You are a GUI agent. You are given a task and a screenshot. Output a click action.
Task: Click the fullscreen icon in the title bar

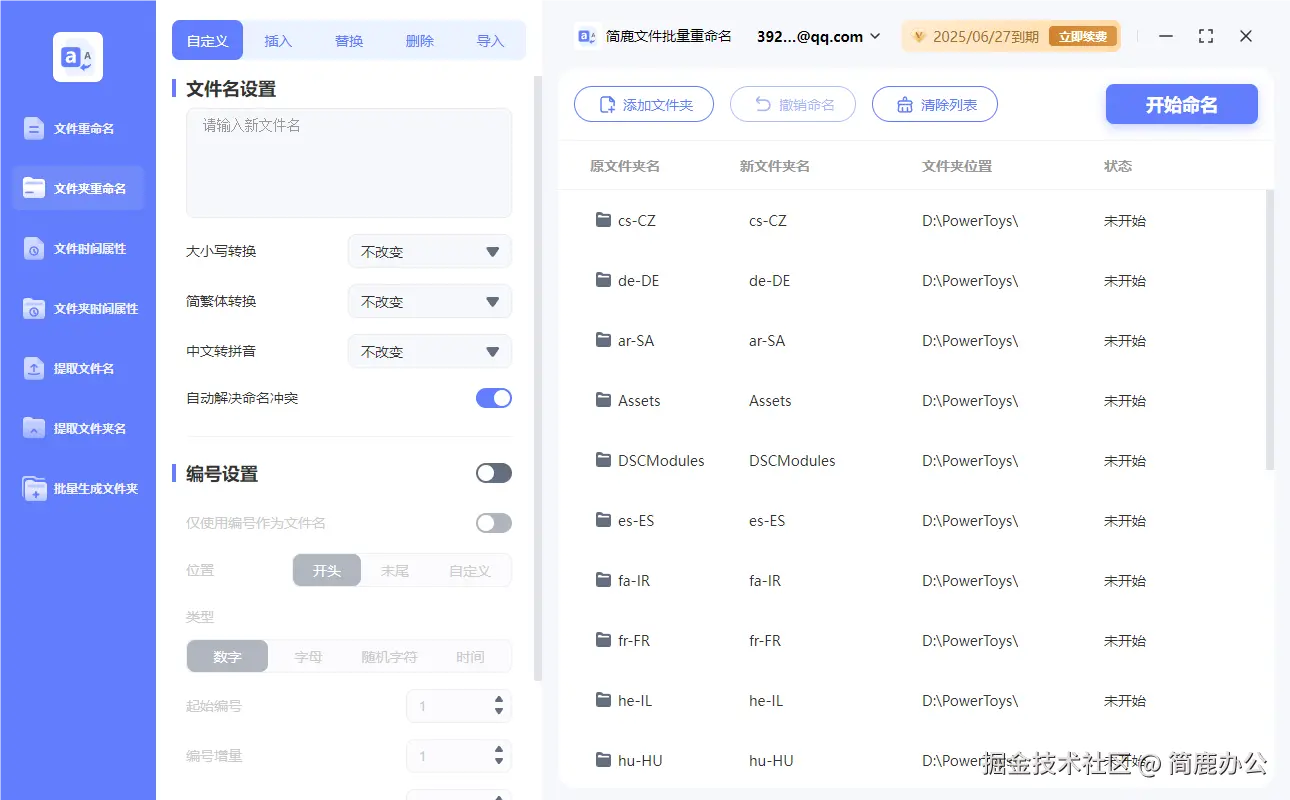(1205, 36)
